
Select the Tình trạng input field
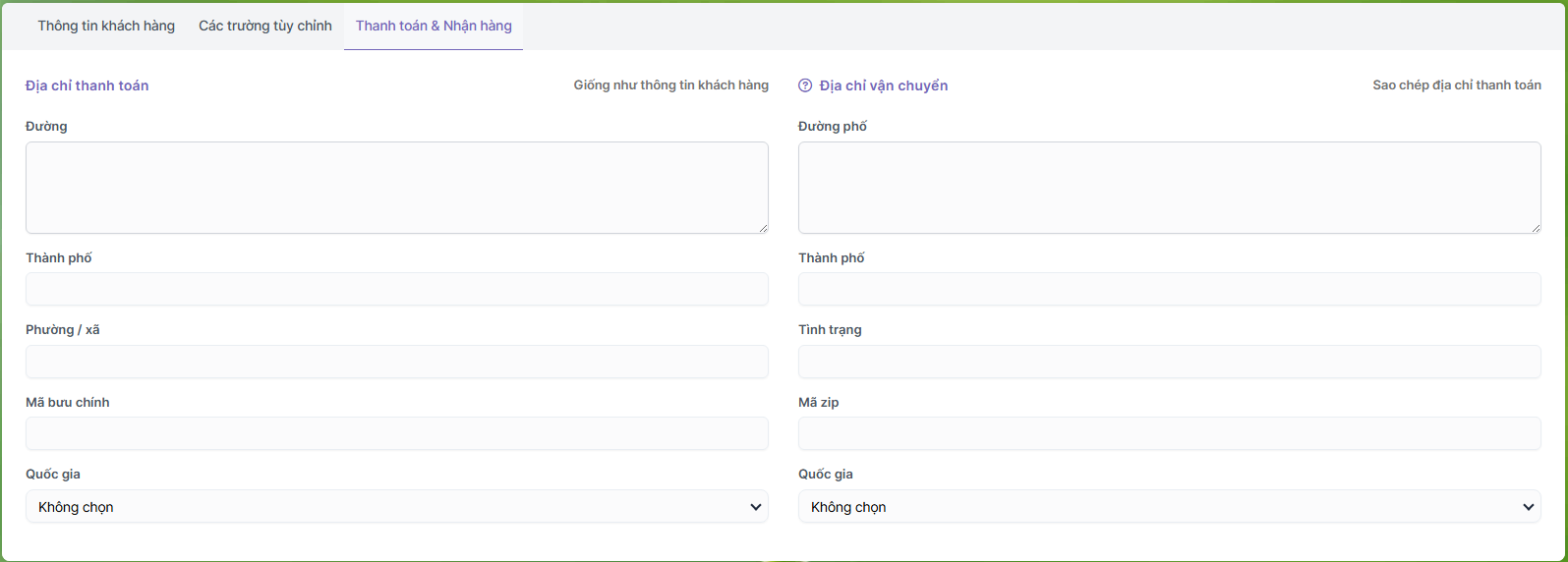[x=1169, y=362]
